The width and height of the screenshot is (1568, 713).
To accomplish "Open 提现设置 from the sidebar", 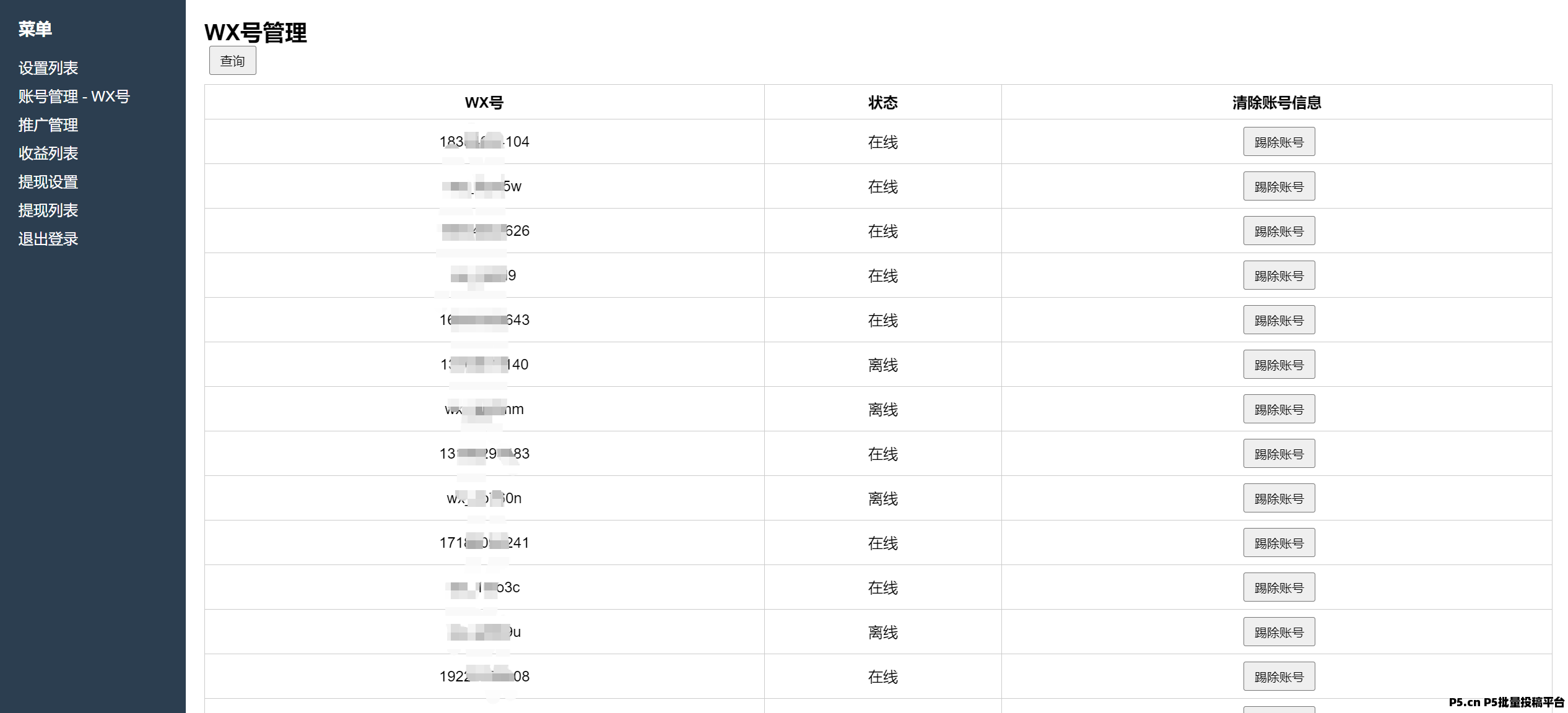I will click(48, 182).
